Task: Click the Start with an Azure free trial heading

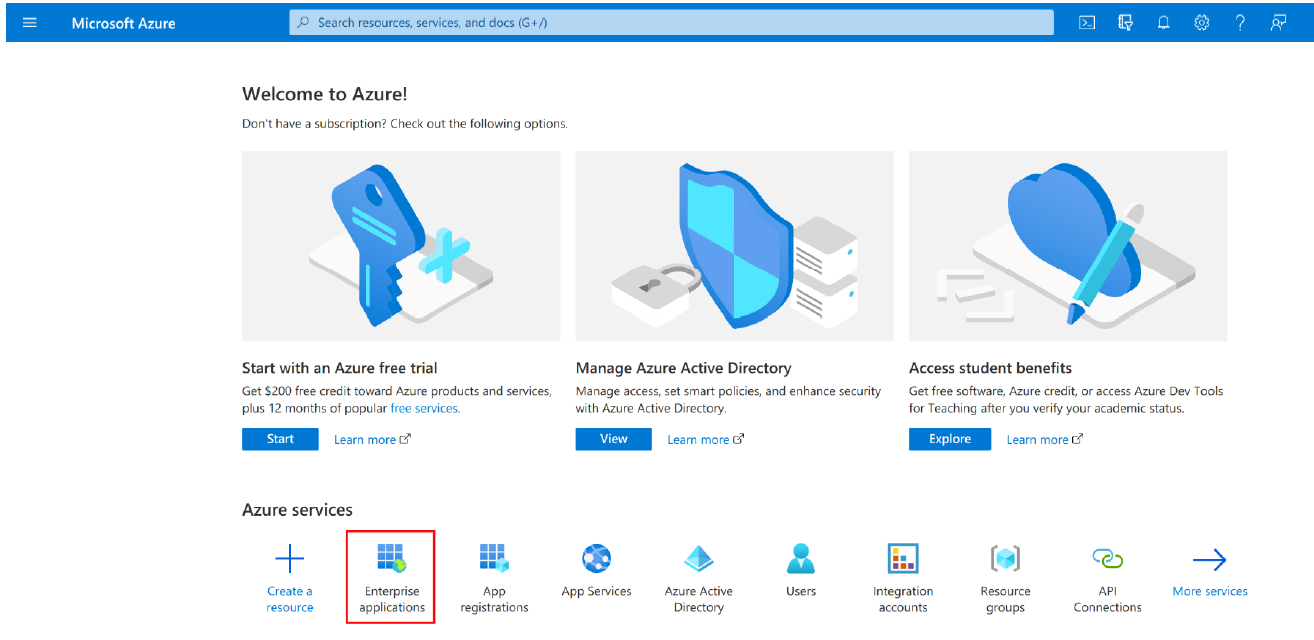Action: coord(340,368)
